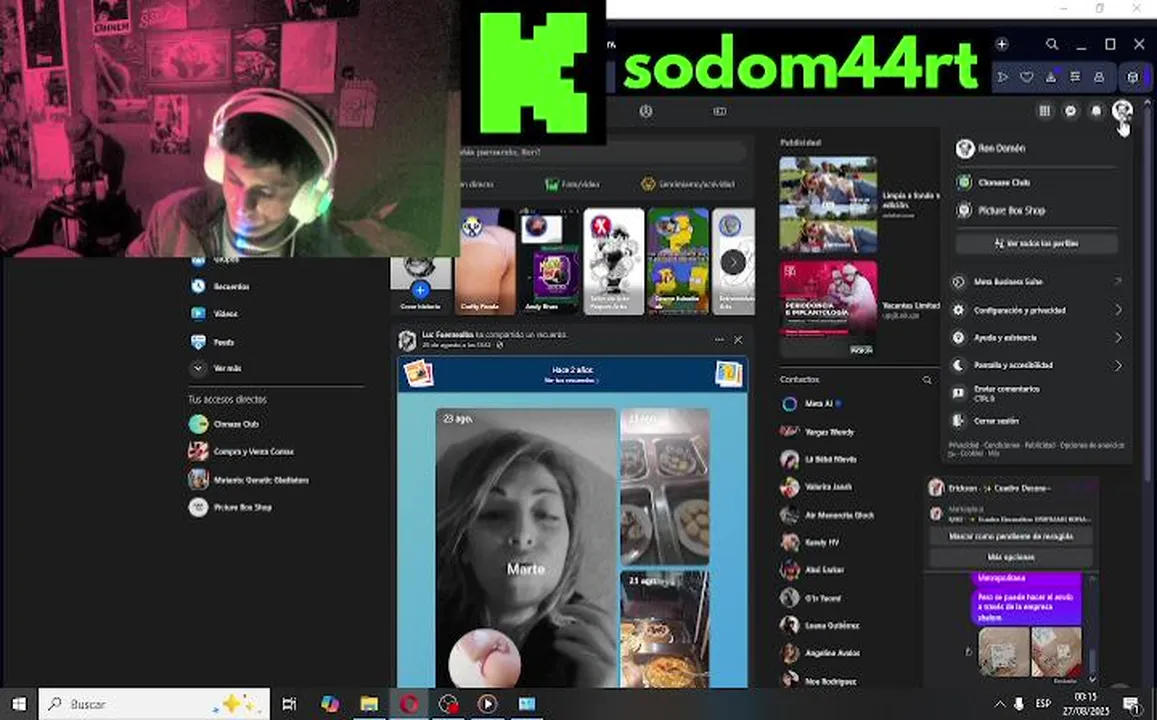Viewport: 1157px width, 720px height.
Task: Click the account profile avatar in the header
Action: click(x=1122, y=111)
